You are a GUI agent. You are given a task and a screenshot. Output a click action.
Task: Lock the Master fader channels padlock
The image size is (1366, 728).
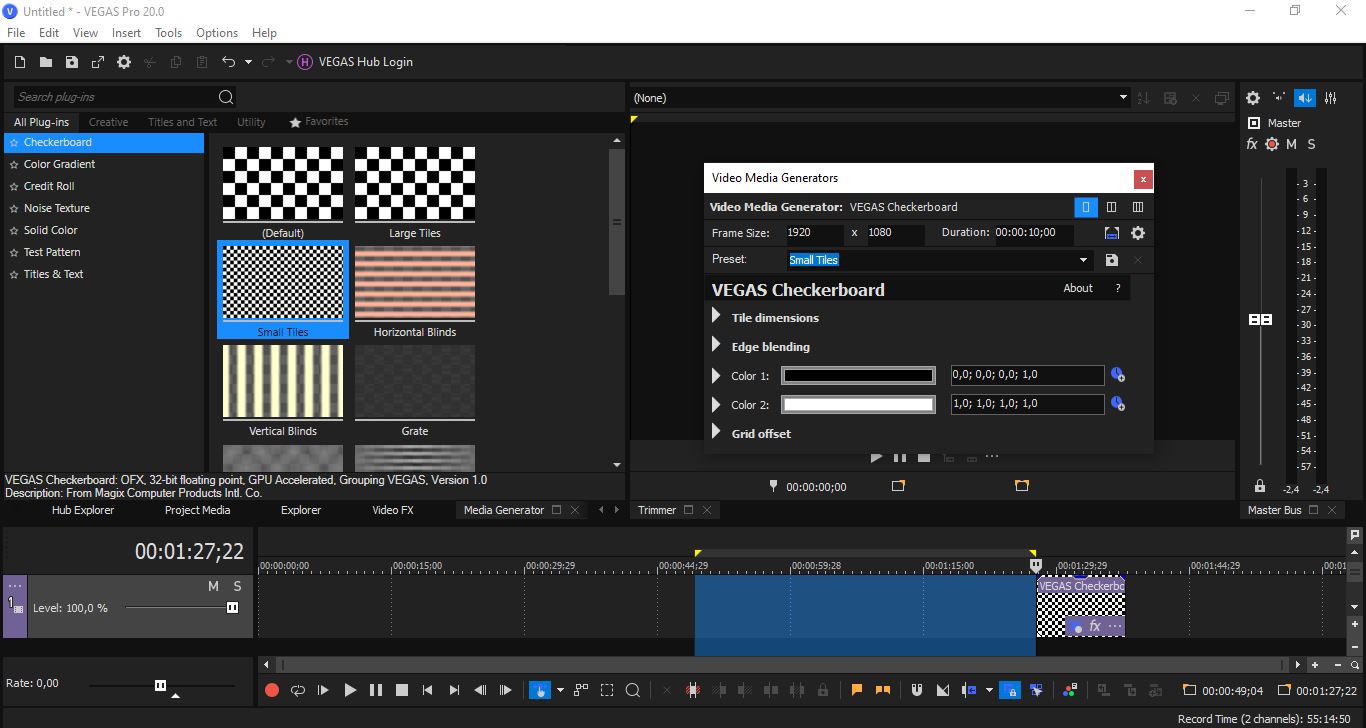coord(1260,486)
